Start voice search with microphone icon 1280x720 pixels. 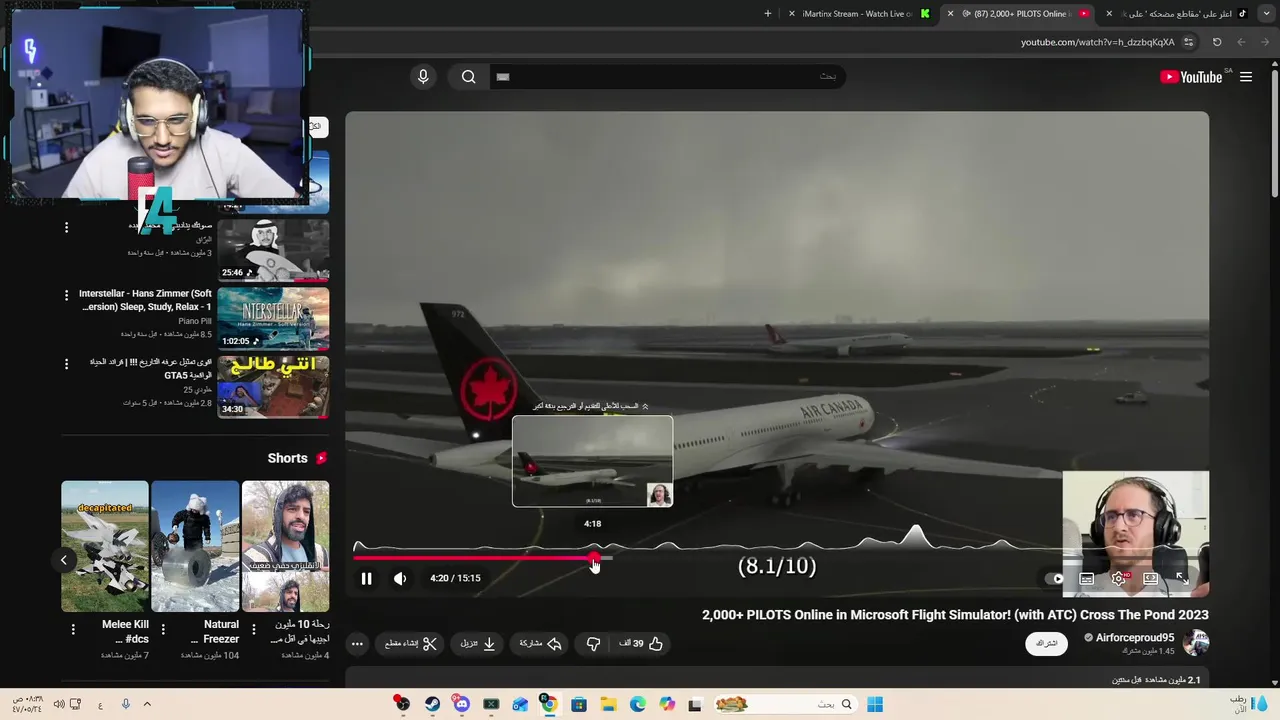click(x=423, y=77)
